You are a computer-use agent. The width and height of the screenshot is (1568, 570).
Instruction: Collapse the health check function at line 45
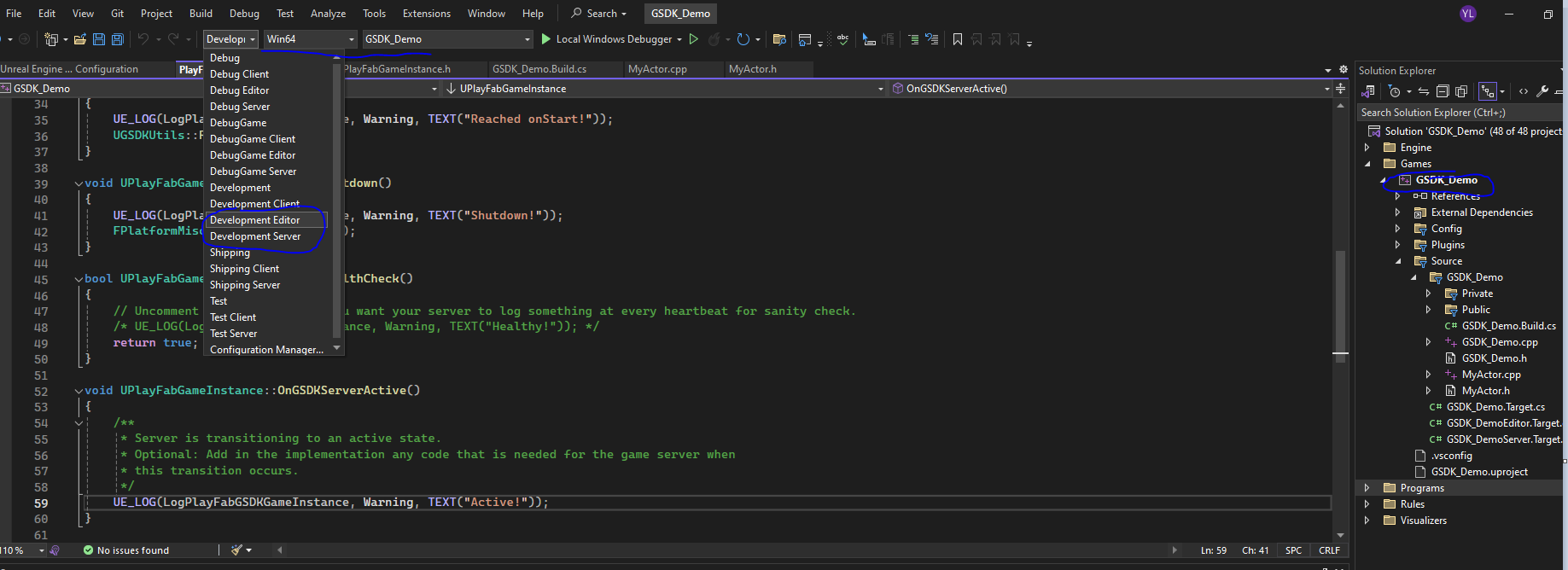pyautogui.click(x=79, y=279)
